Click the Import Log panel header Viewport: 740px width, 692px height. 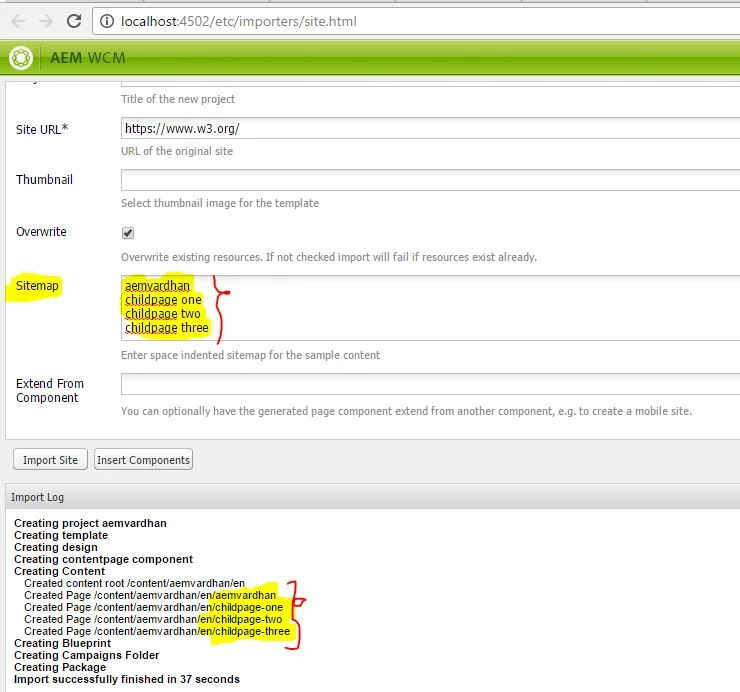[x=372, y=497]
